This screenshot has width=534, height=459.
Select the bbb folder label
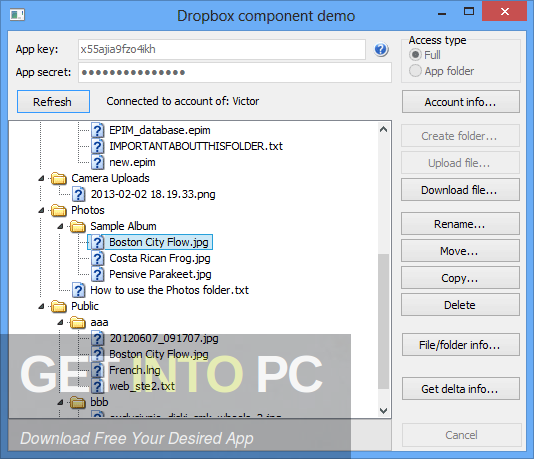coord(99,402)
